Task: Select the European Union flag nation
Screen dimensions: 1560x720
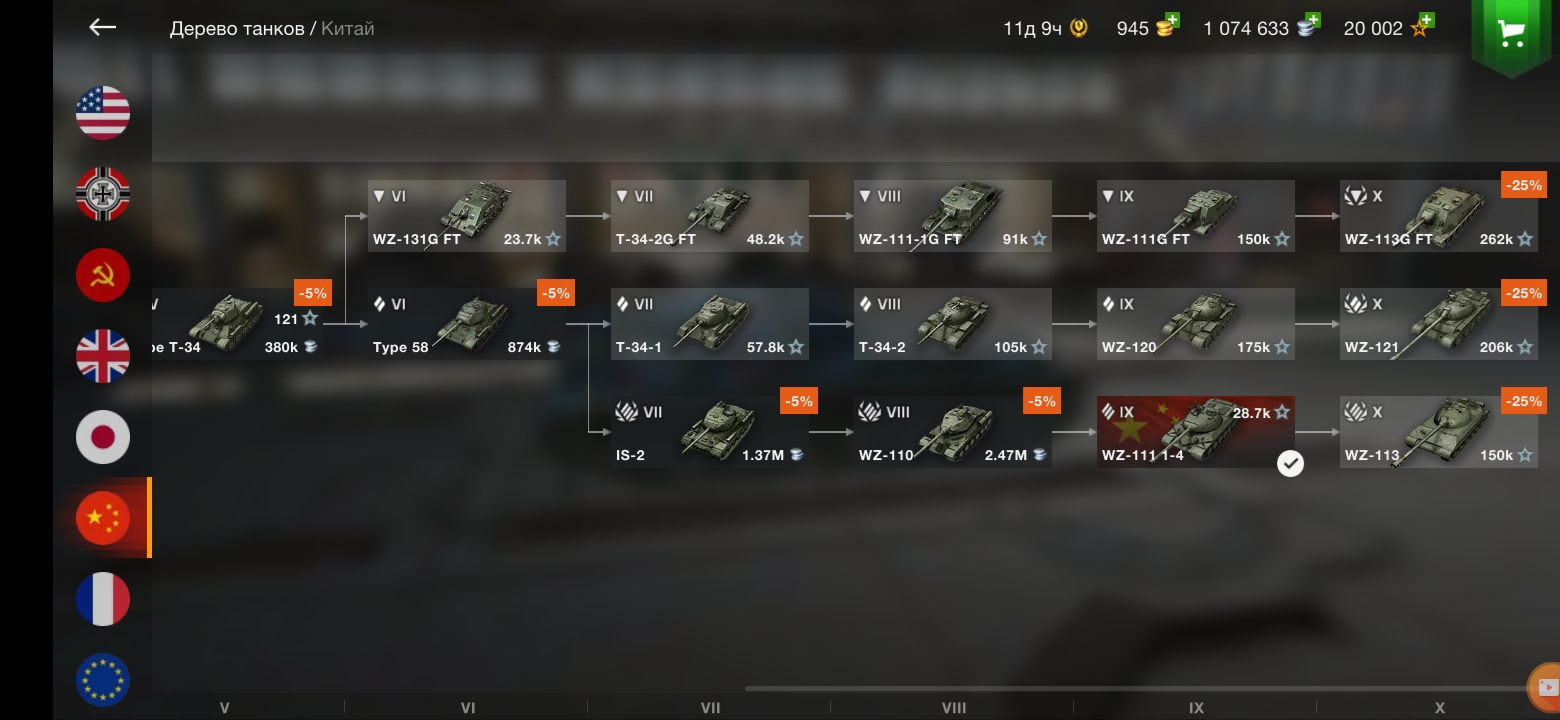Action: 103,680
